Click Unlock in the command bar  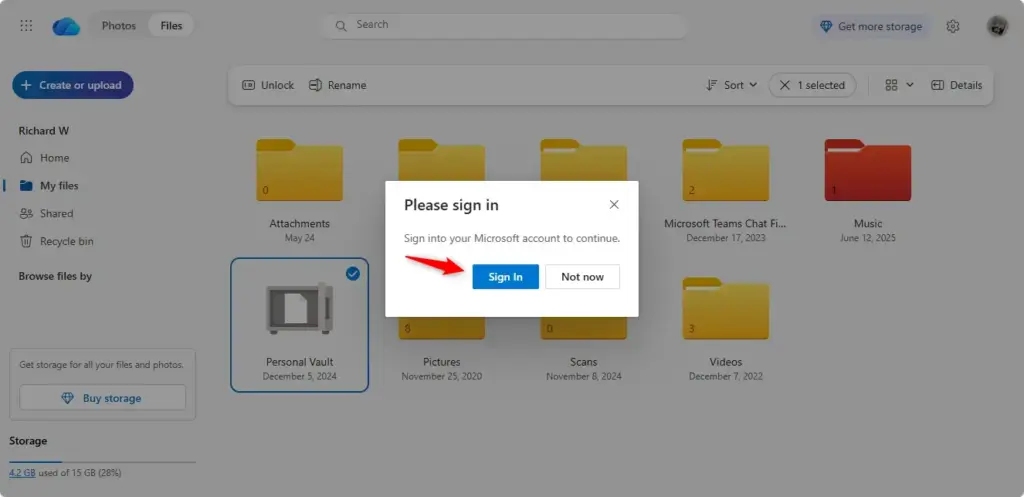[x=268, y=85]
